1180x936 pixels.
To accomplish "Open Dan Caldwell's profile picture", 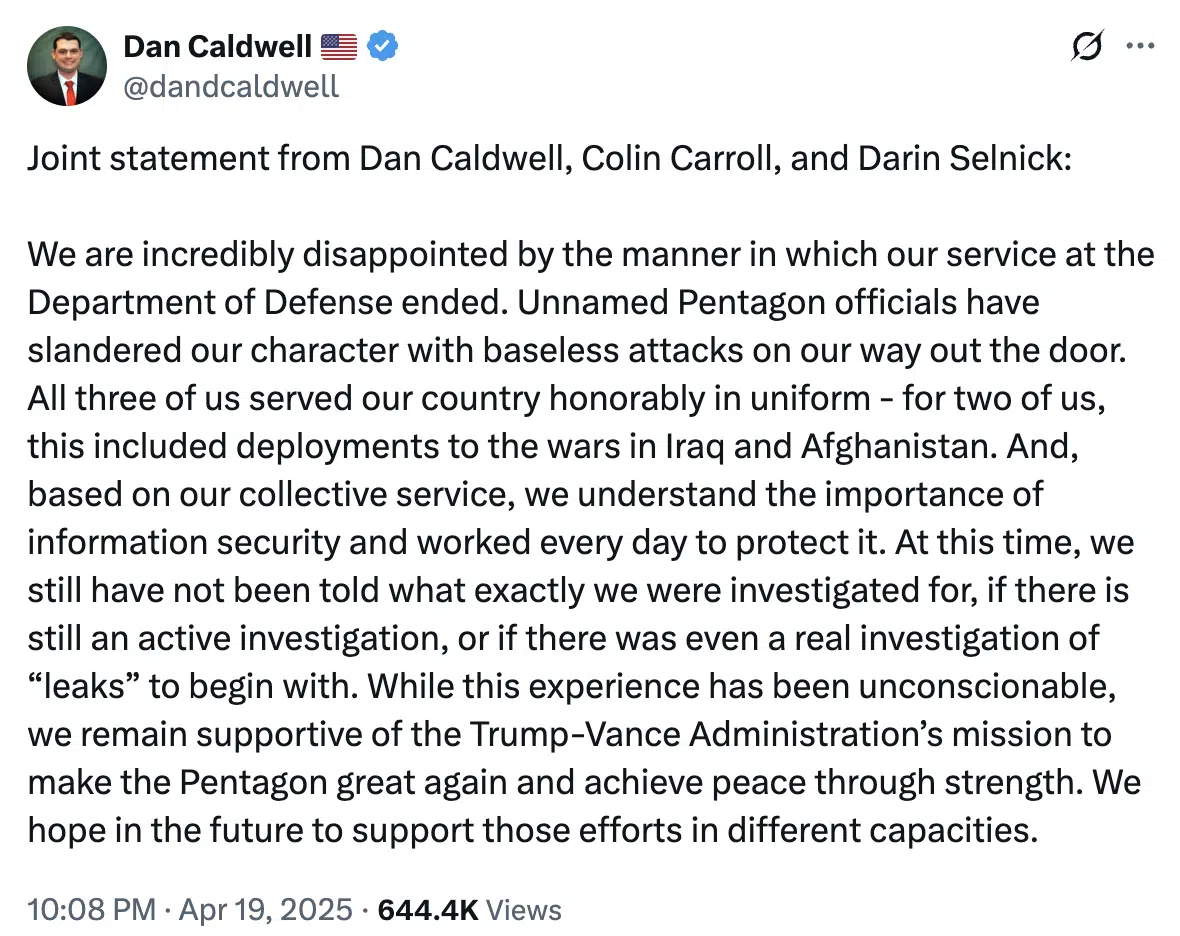I will click(x=67, y=67).
